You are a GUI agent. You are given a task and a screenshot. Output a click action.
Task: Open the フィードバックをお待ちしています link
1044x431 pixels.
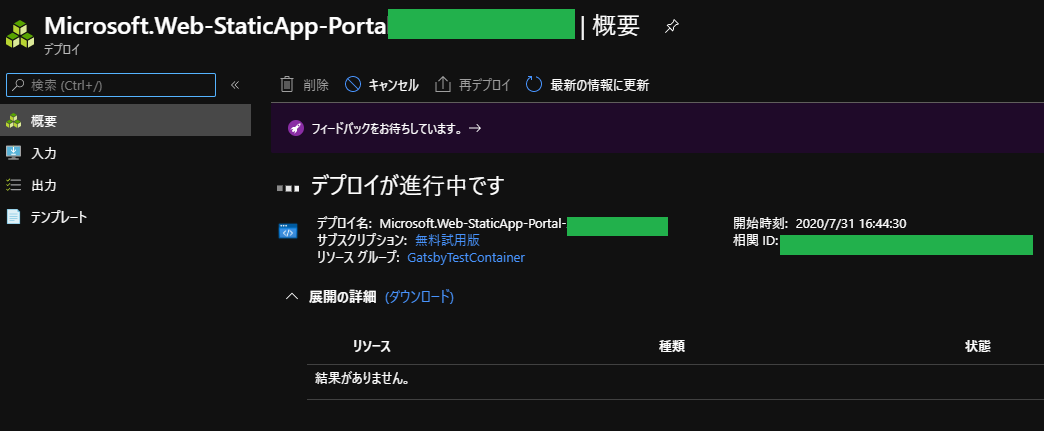(x=396, y=129)
